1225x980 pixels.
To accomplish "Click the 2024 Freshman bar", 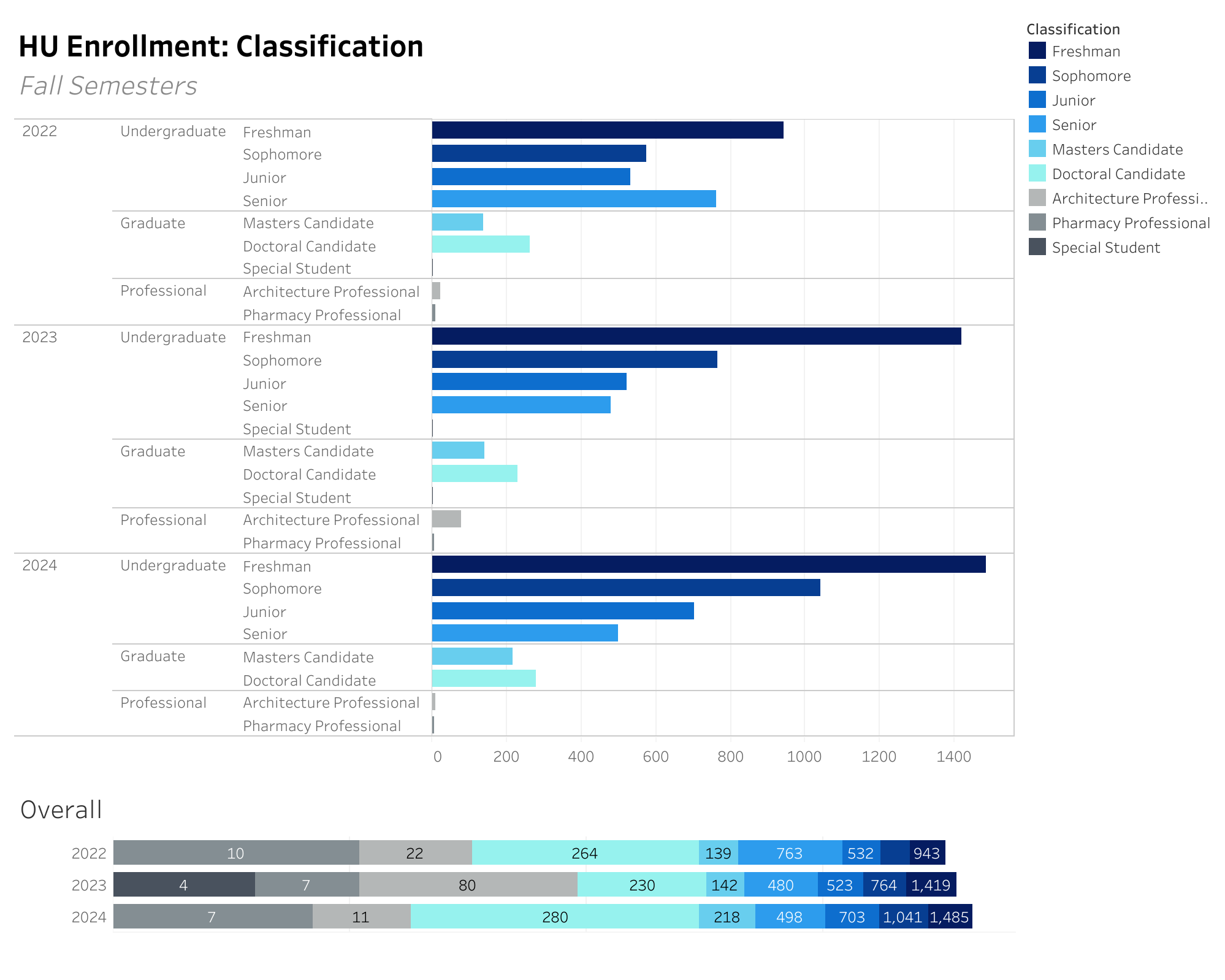I will pyautogui.click(x=708, y=564).
